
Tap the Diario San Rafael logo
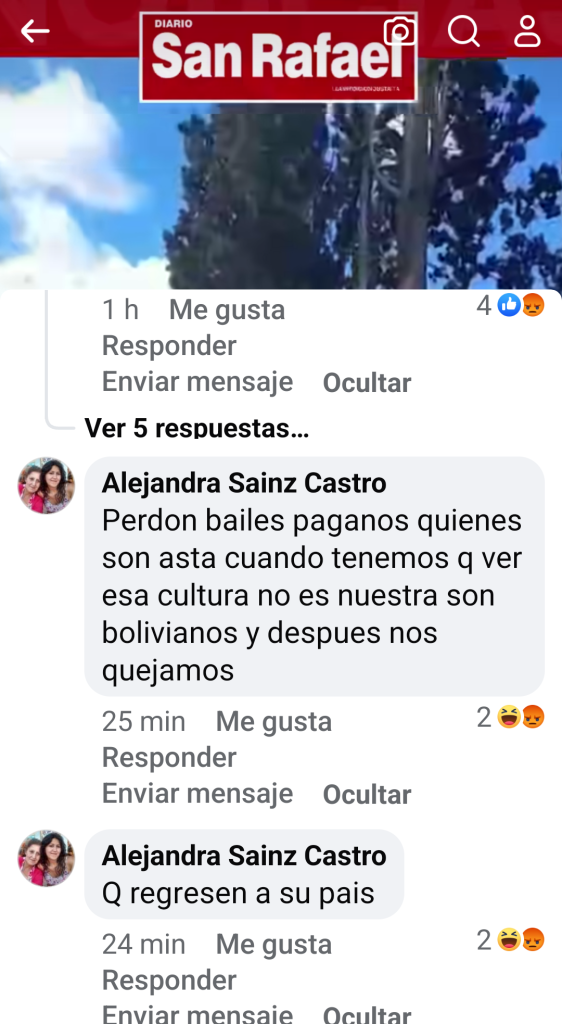(279, 57)
